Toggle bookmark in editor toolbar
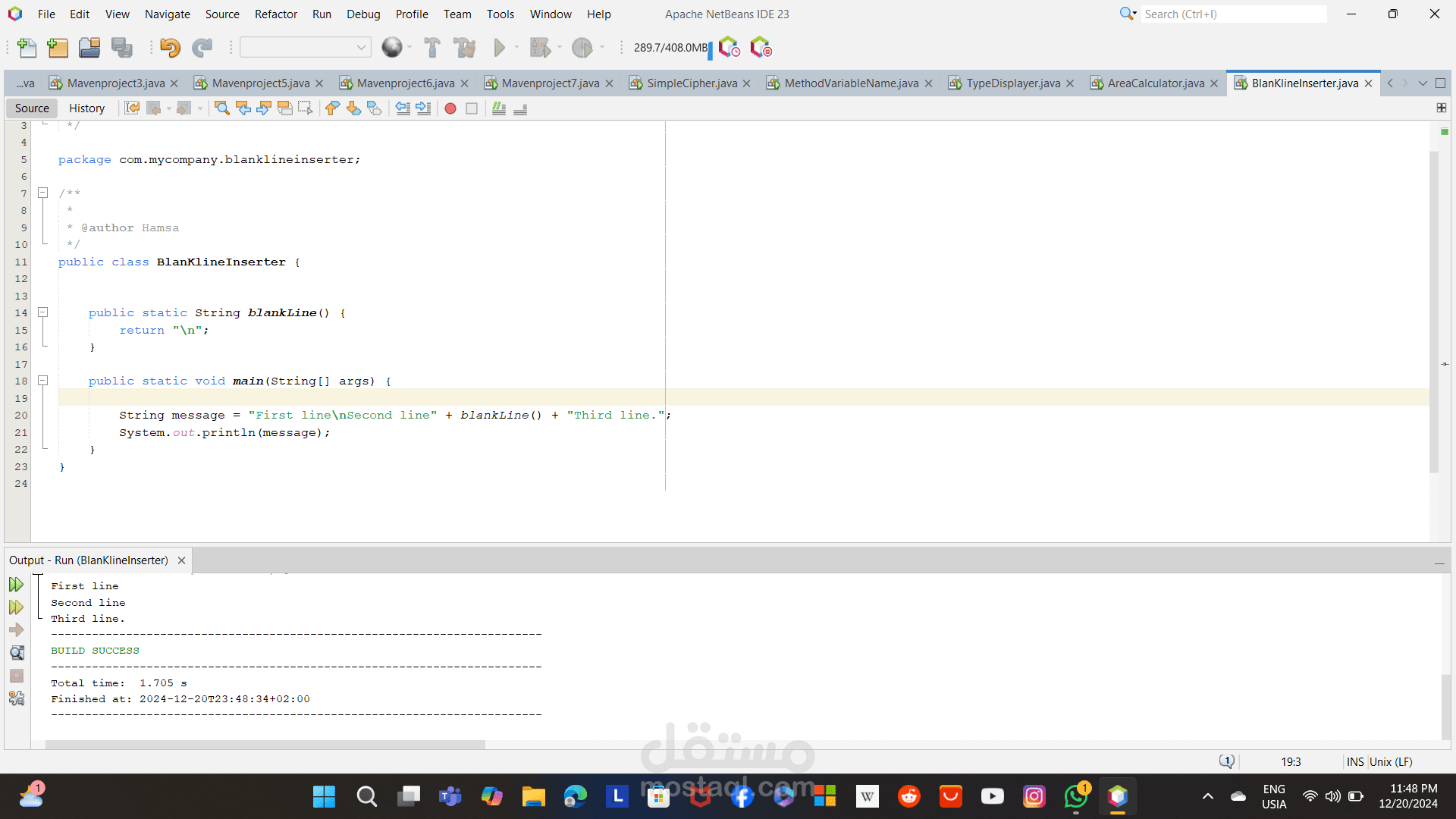The image size is (1456, 819). click(375, 108)
